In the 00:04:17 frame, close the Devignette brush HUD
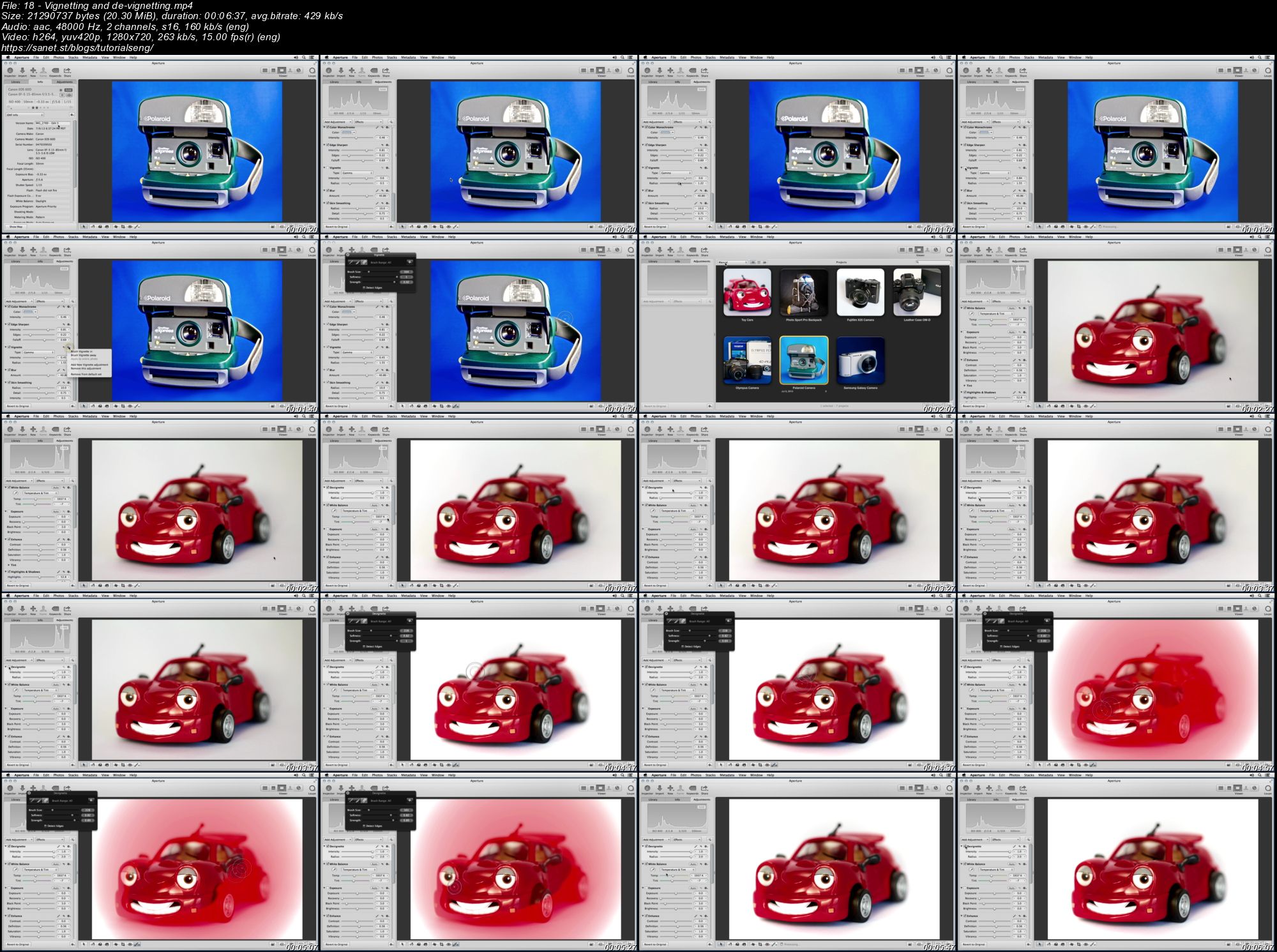The image size is (1277, 952). (x=348, y=614)
